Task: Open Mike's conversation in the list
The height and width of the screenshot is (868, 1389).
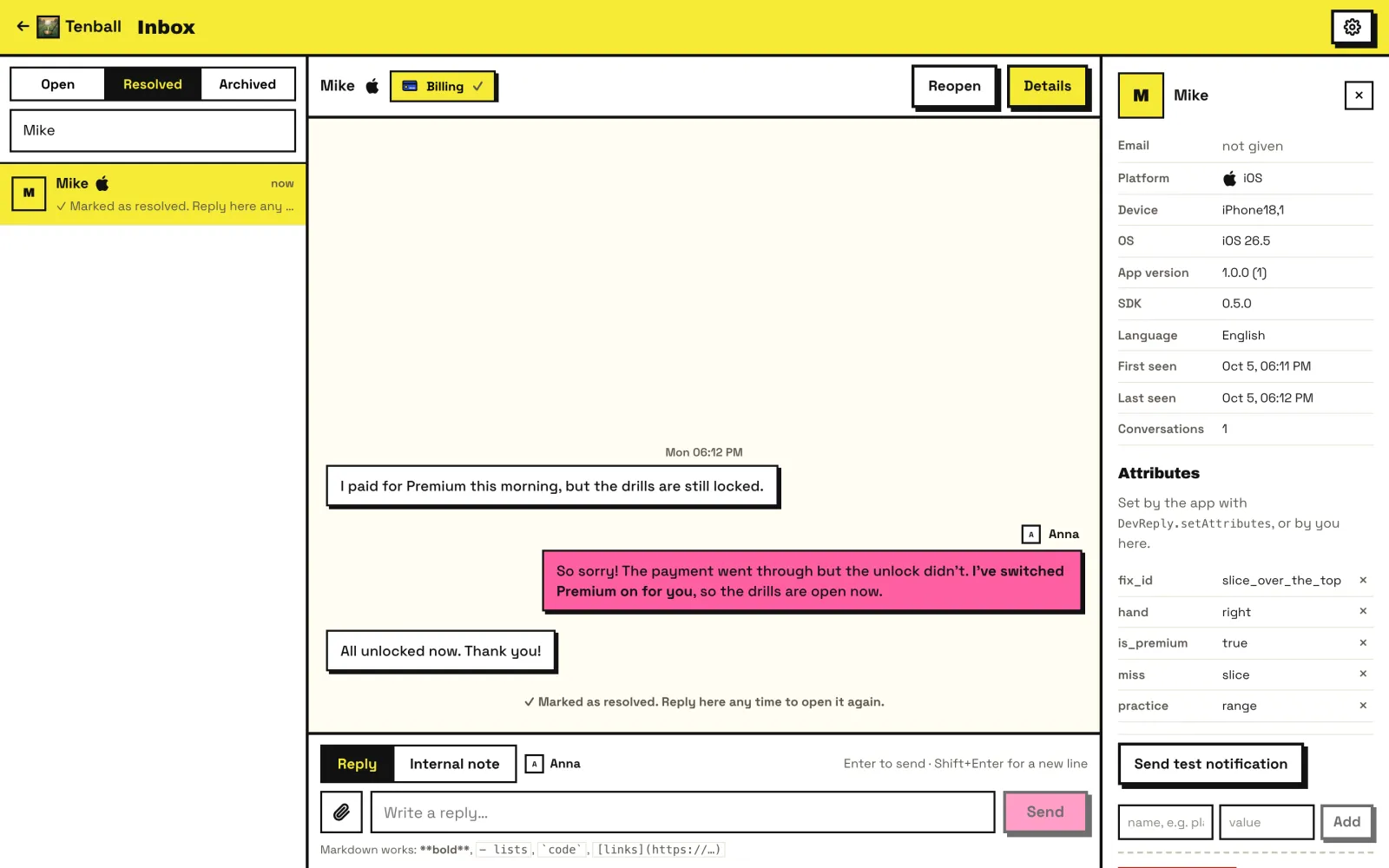Action: tap(153, 194)
